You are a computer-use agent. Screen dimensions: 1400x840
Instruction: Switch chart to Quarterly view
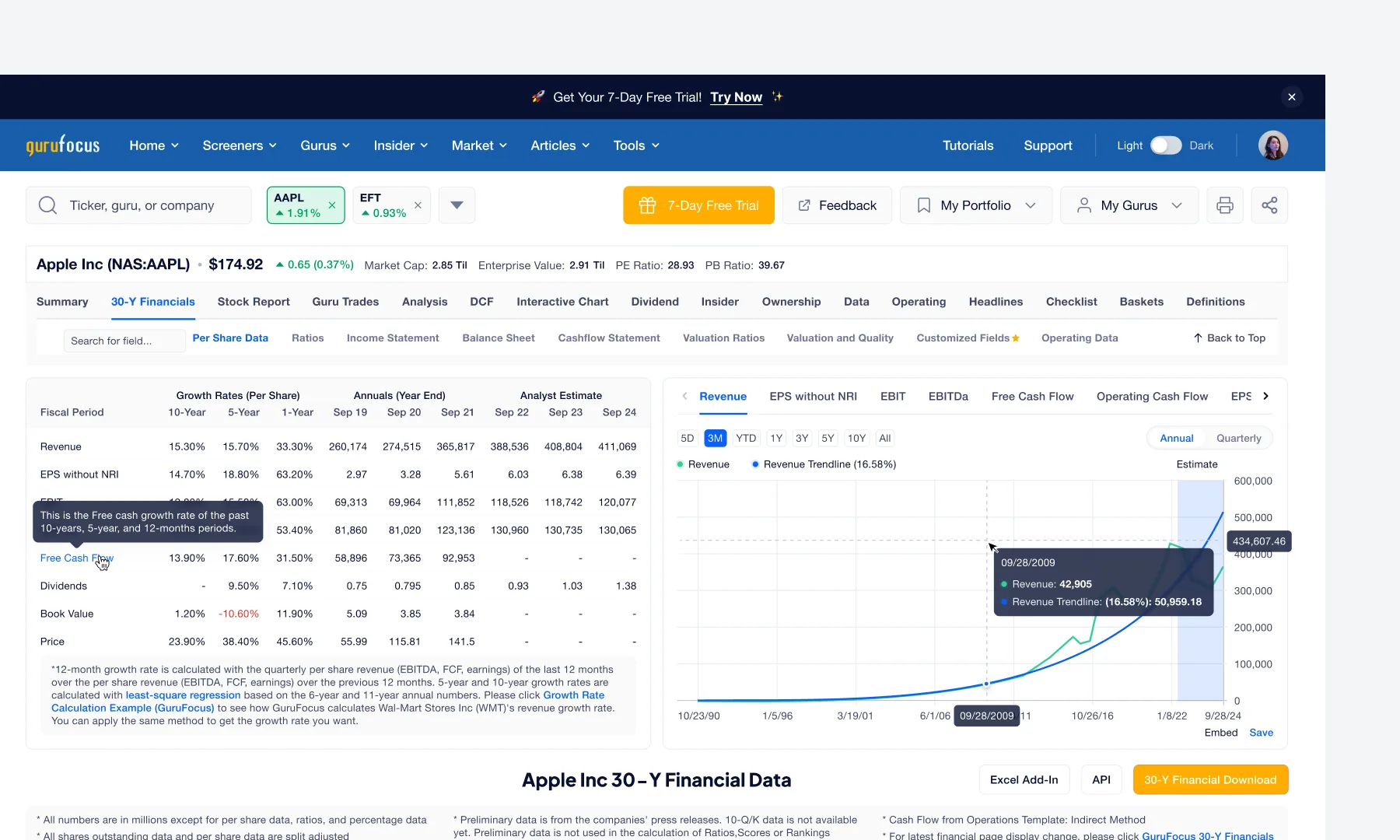coord(1238,438)
